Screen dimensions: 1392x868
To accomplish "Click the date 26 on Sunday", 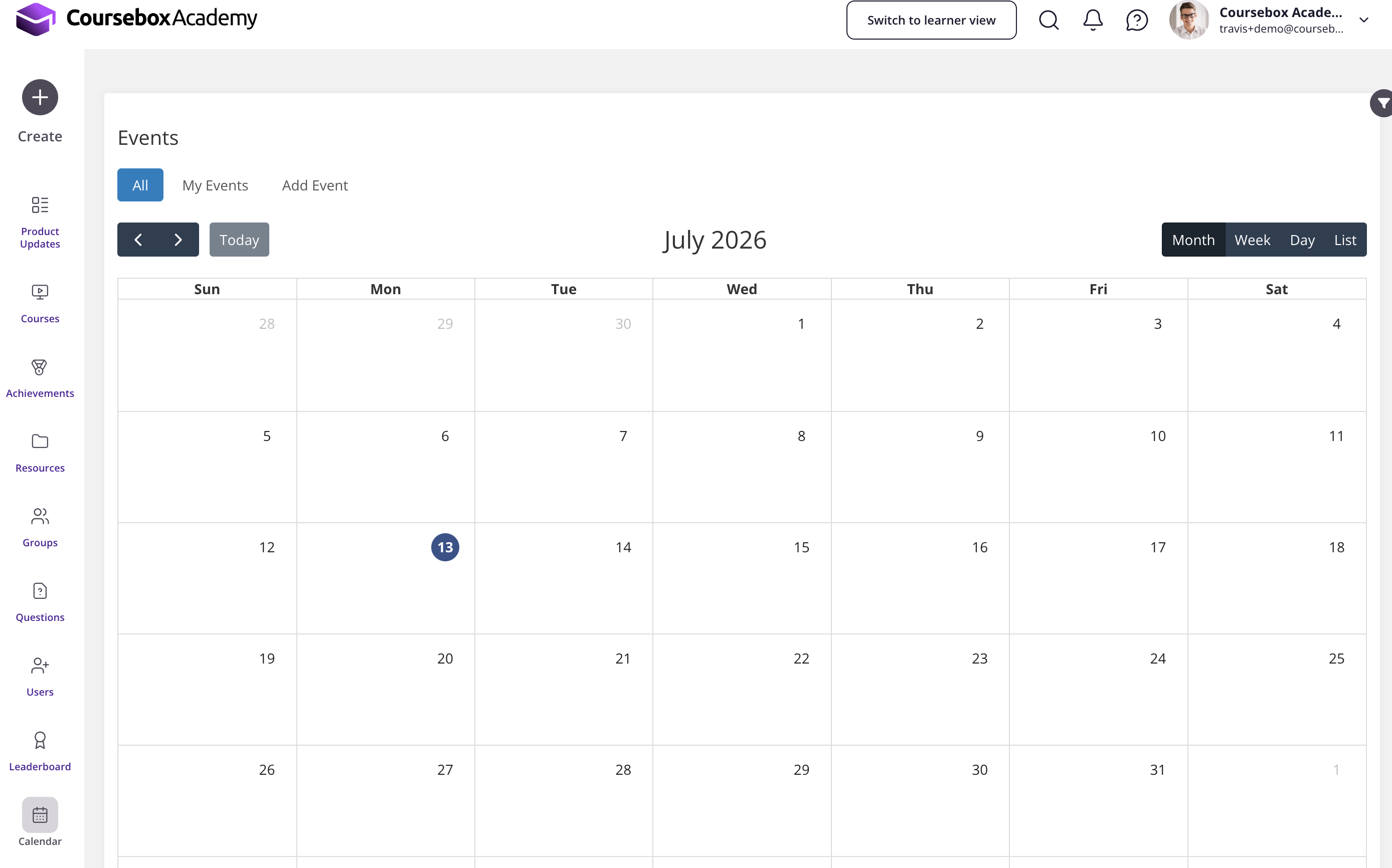I will [x=266, y=770].
